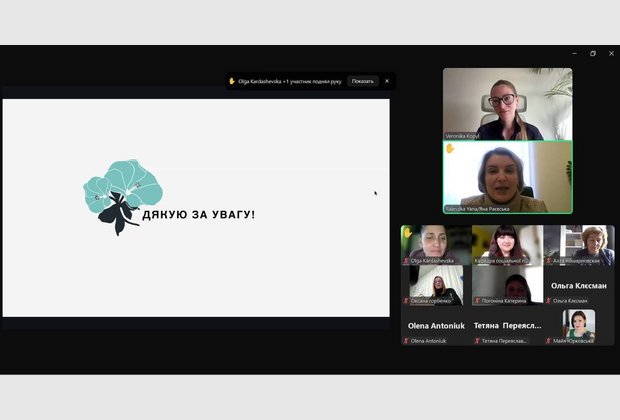Click the raised hand icon on Raievska Yana's tile
Viewport: 620px width, 420px height.
(x=450, y=149)
